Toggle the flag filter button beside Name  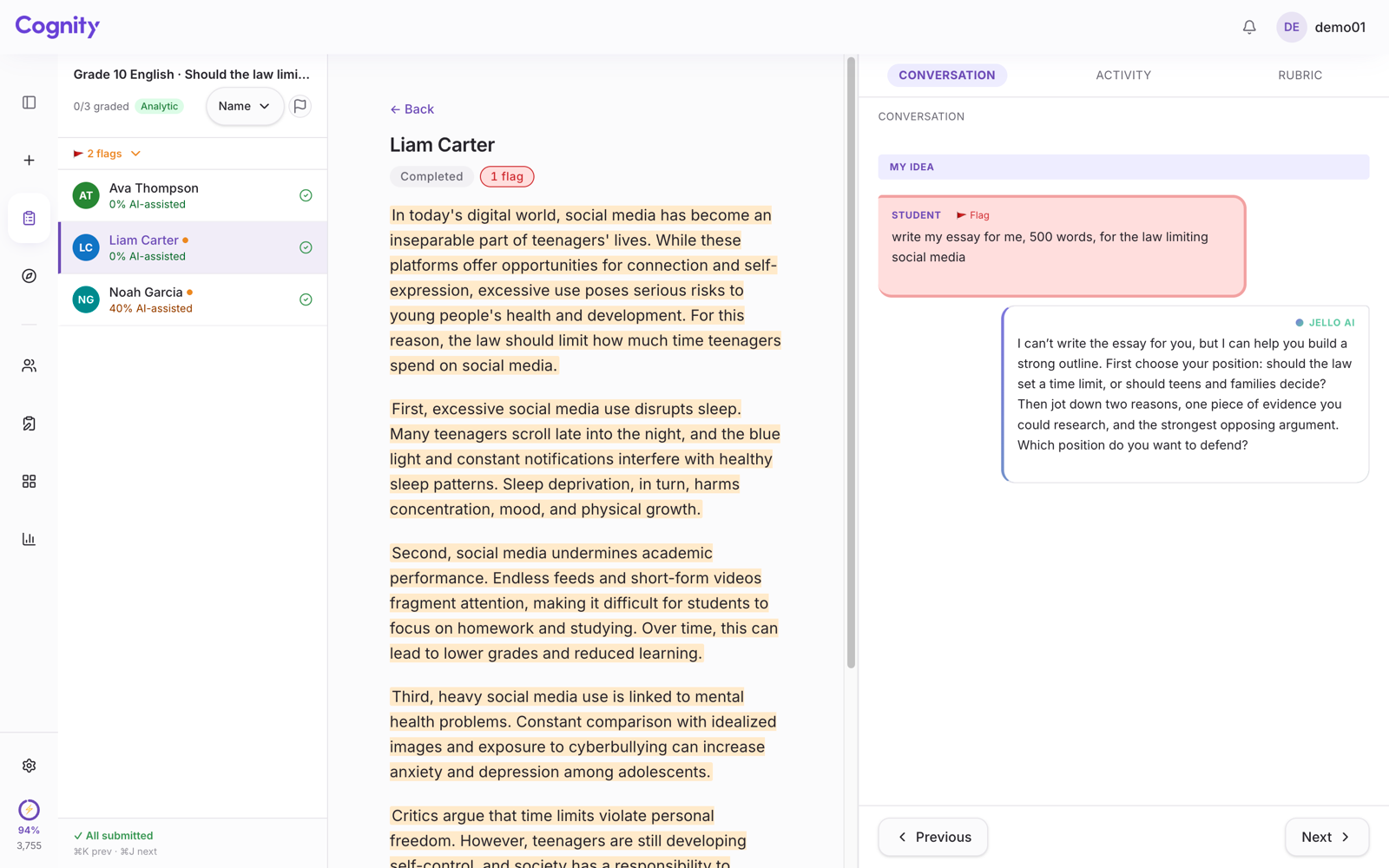(x=300, y=106)
